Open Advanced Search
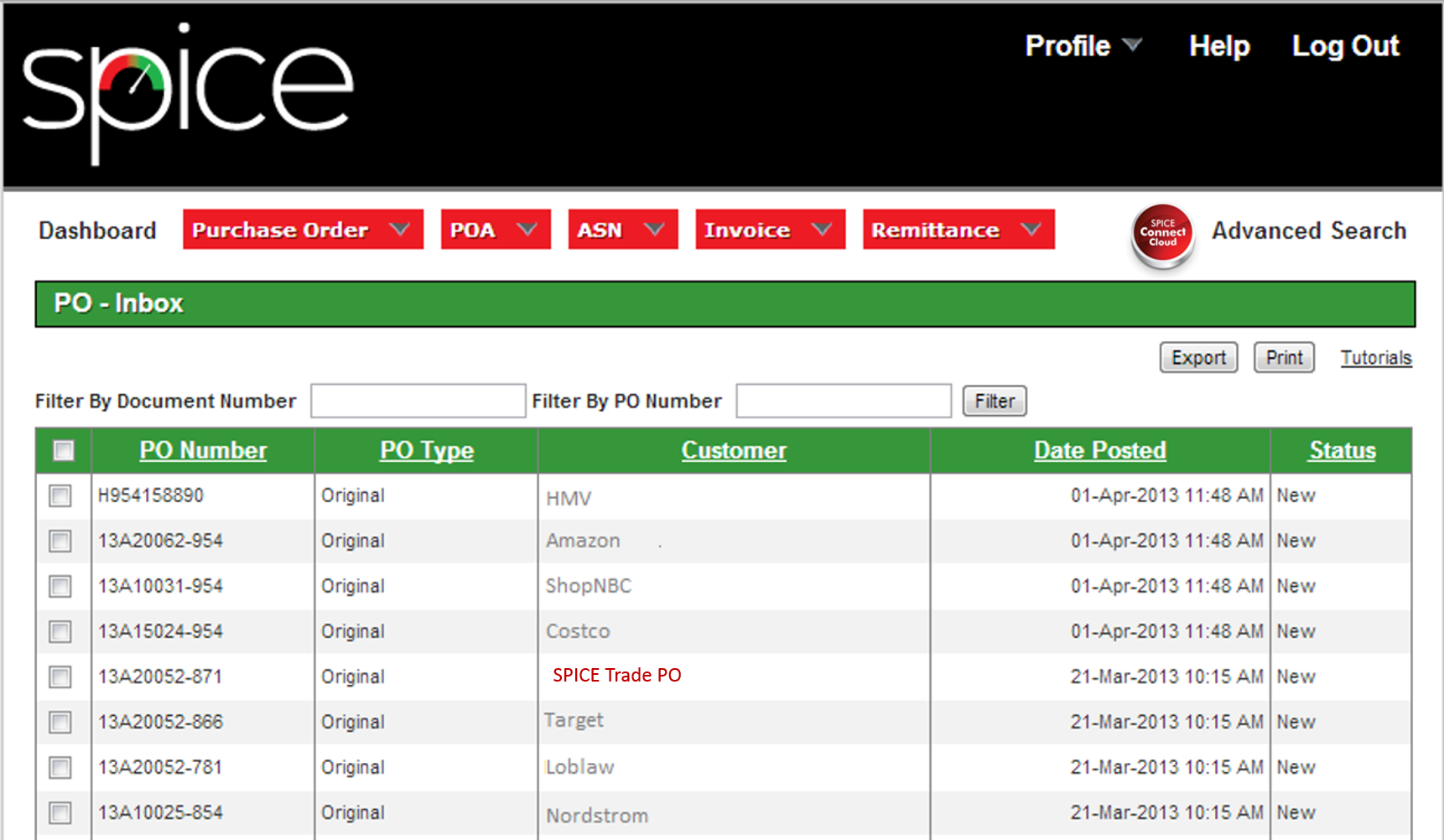The height and width of the screenshot is (840, 1444). 1308,231
